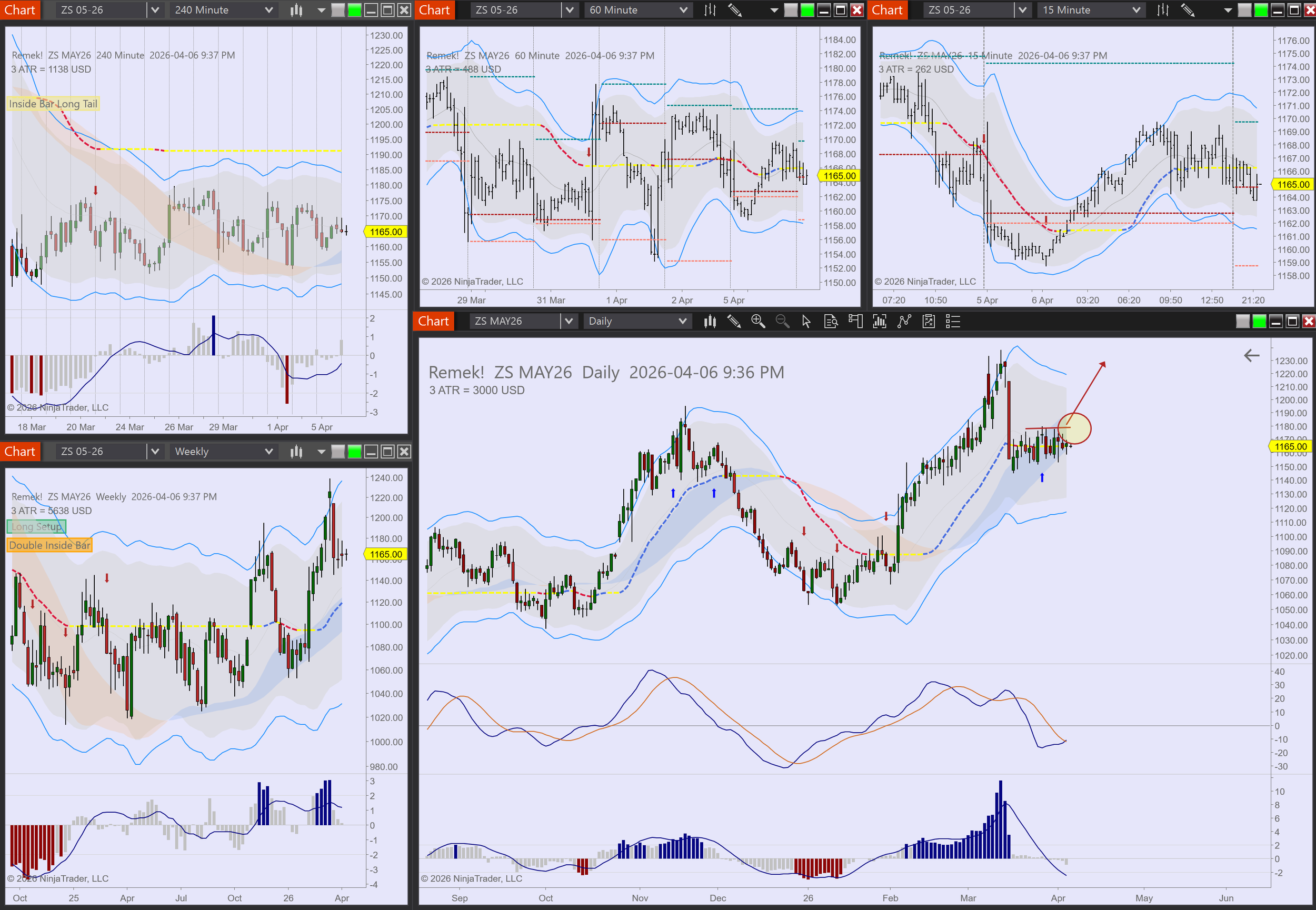Expand the Daily interval dropdown
This screenshot has width=1316, height=910.
pos(683,322)
